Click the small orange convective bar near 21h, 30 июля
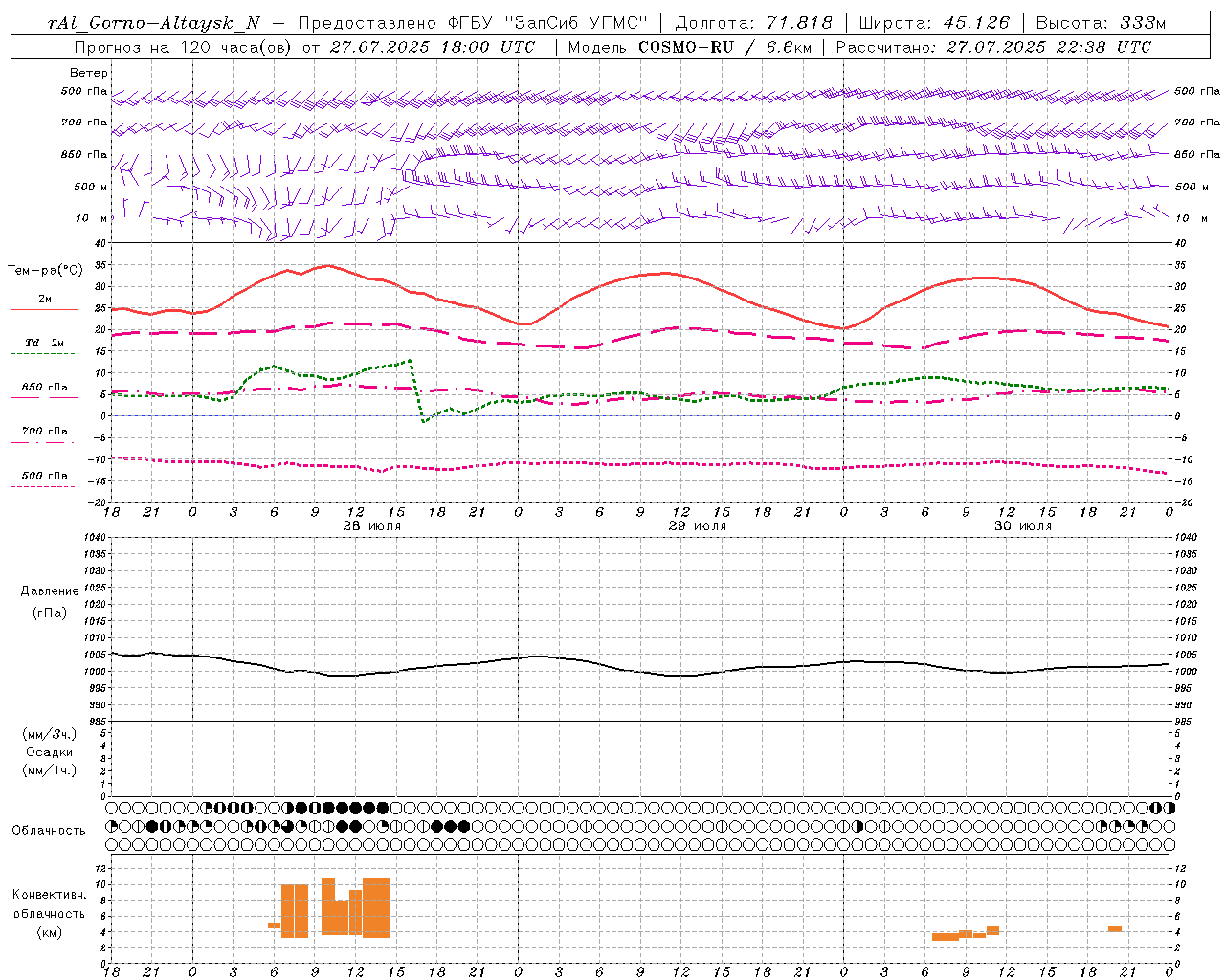The width and height of the screenshot is (1225, 980). pos(1115,928)
